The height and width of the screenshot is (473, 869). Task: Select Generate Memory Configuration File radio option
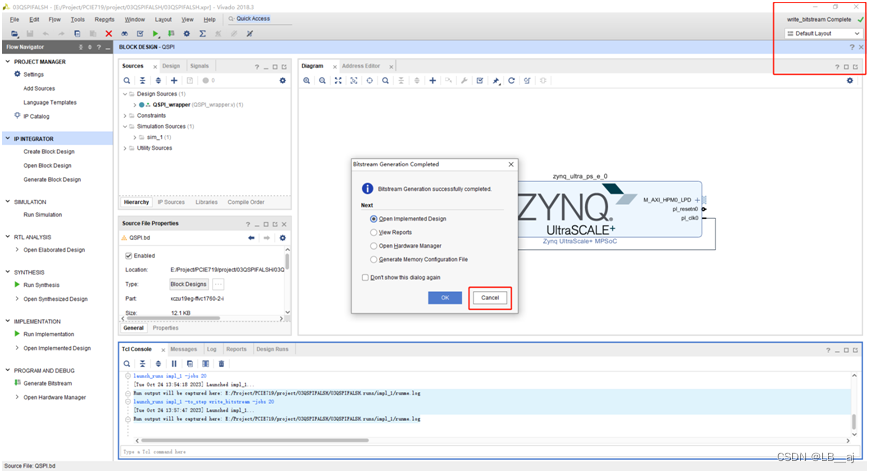(x=374, y=260)
